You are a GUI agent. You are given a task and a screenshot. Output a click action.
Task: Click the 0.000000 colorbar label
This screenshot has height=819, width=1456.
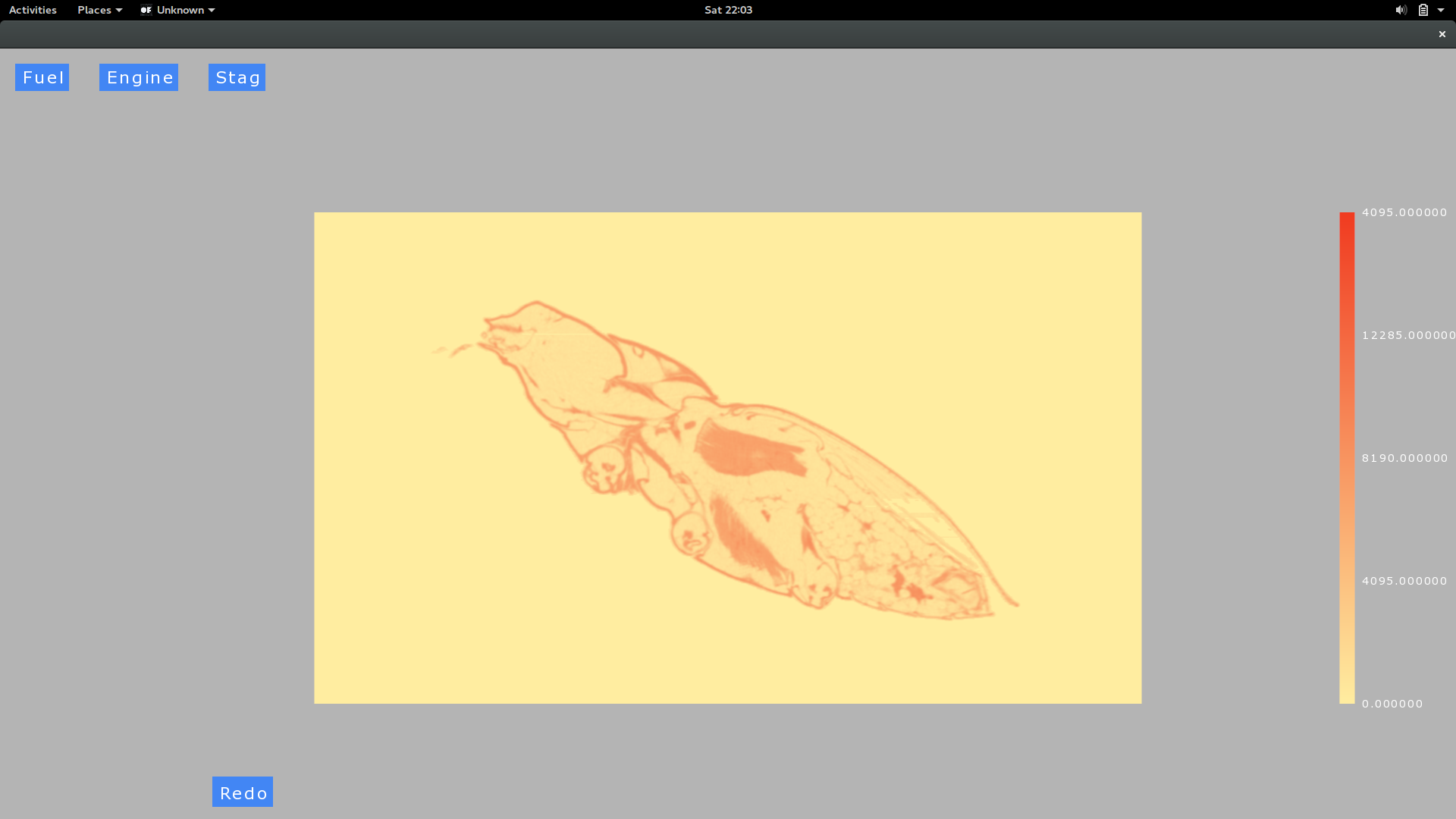(1392, 704)
